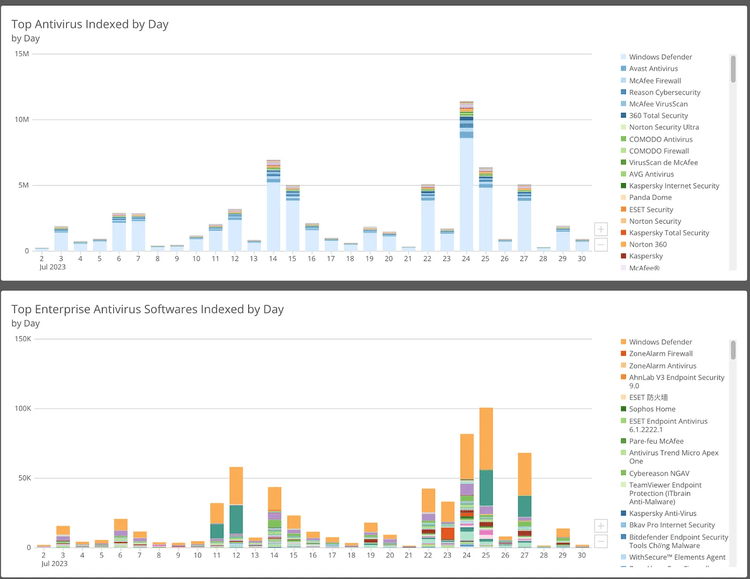Image resolution: width=750 pixels, height=579 pixels.
Task: Hide the Sophos Home series
Action: (x=652, y=408)
